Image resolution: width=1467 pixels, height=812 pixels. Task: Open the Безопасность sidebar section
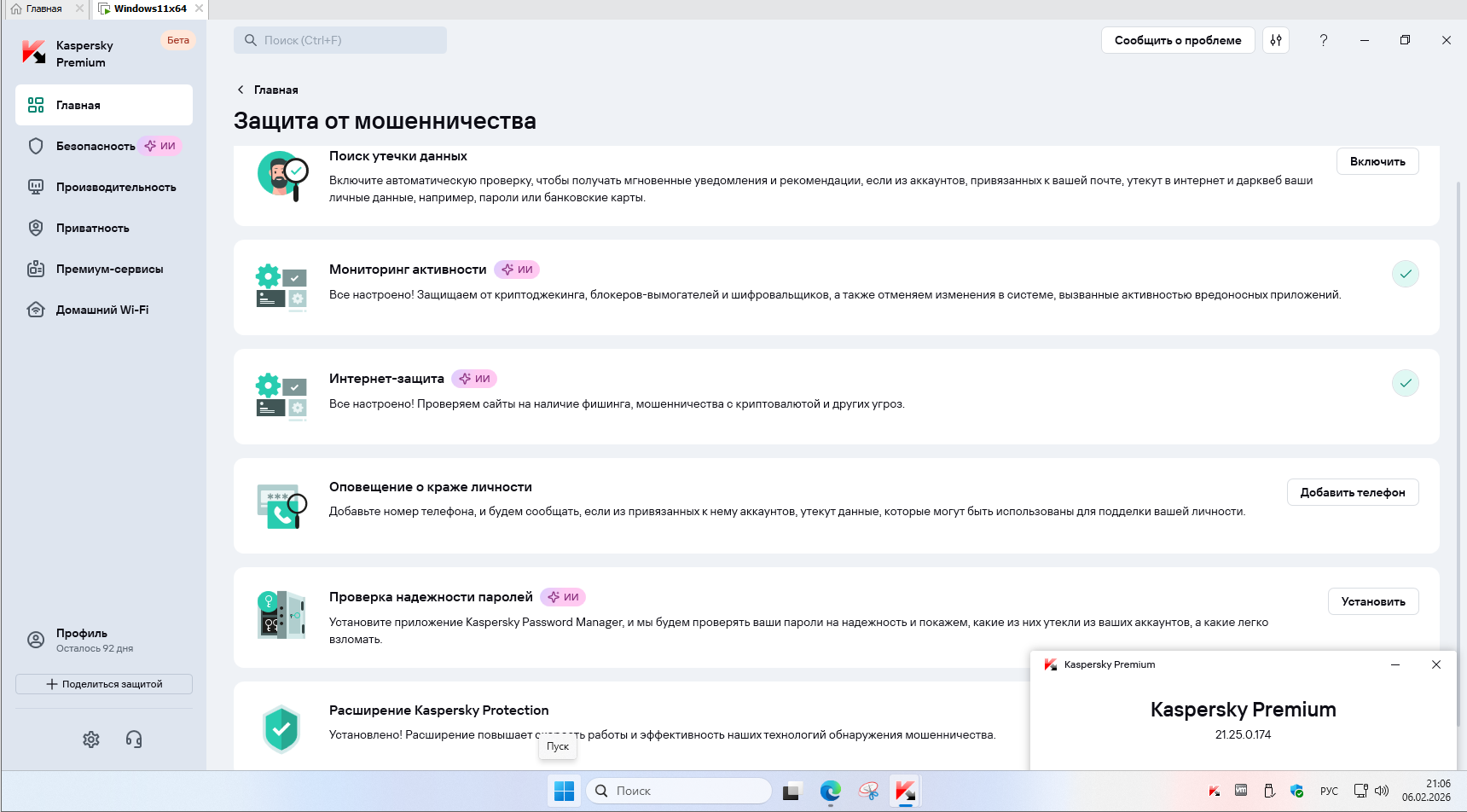point(104,146)
